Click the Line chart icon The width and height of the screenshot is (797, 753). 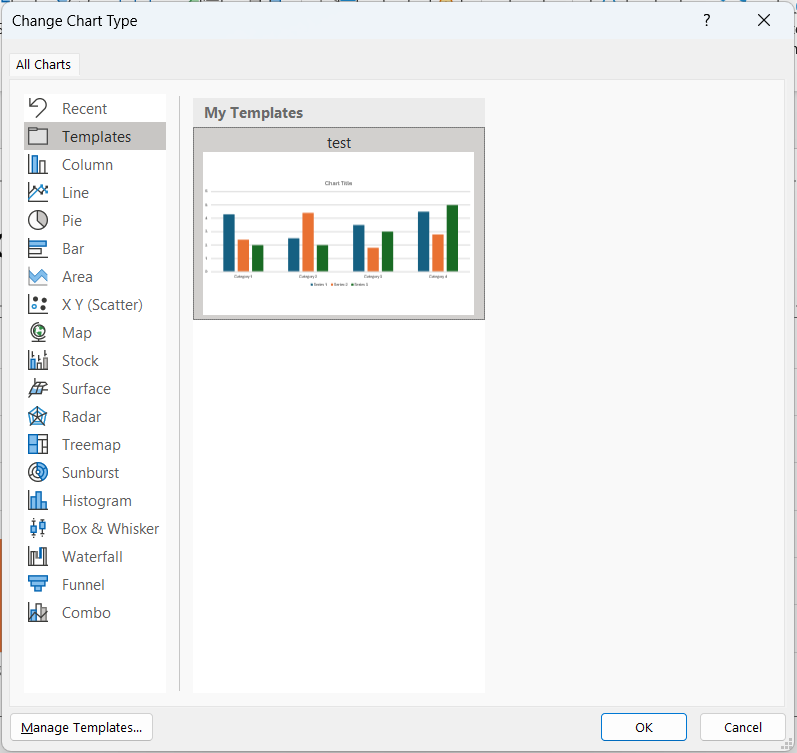[x=38, y=192]
